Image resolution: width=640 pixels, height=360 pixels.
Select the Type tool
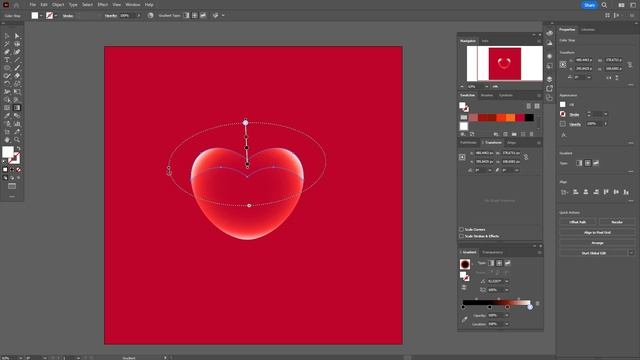[x=7, y=60]
